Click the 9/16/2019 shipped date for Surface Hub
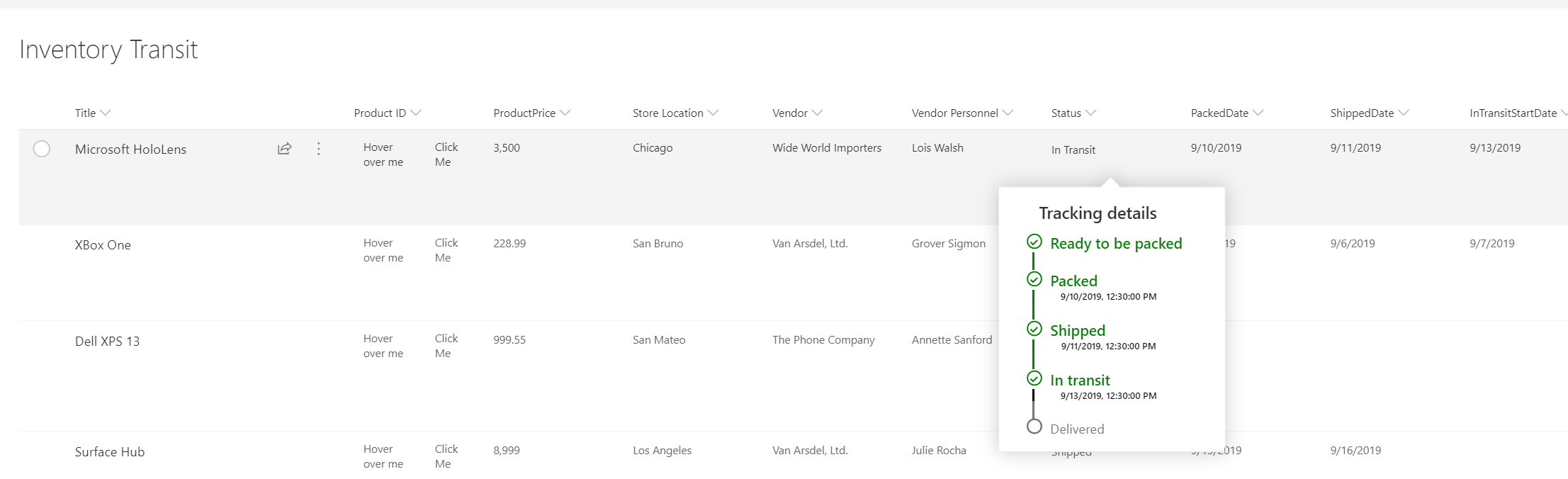 click(x=1355, y=450)
